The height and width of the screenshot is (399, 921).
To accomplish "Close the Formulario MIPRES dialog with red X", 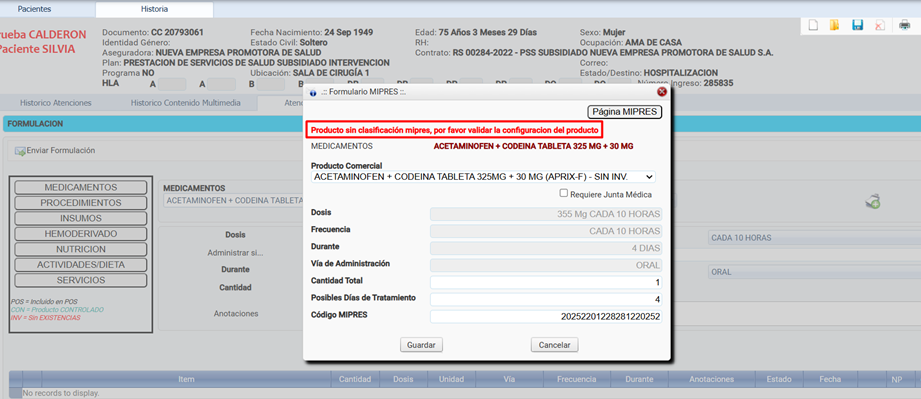I will click(662, 92).
